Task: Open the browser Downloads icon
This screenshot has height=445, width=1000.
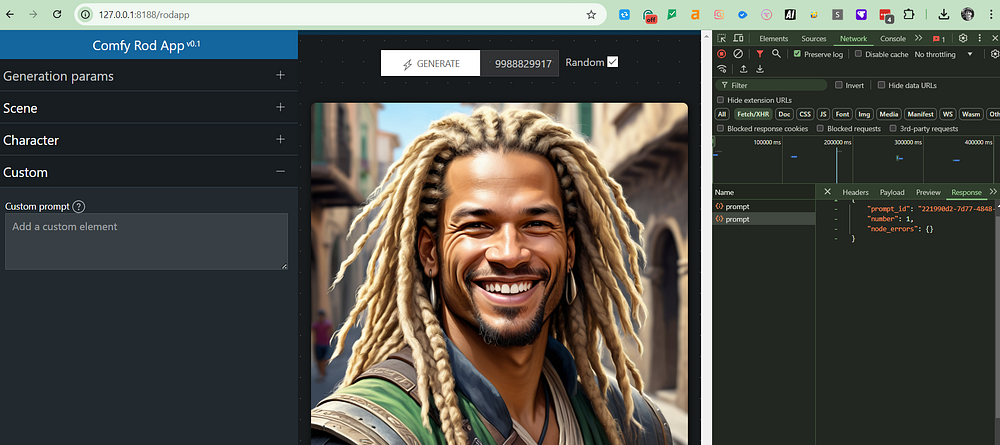Action: point(945,14)
